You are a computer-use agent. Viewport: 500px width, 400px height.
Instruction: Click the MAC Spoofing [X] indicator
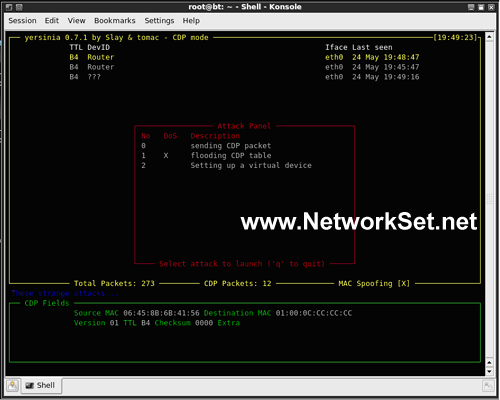[x=374, y=283]
